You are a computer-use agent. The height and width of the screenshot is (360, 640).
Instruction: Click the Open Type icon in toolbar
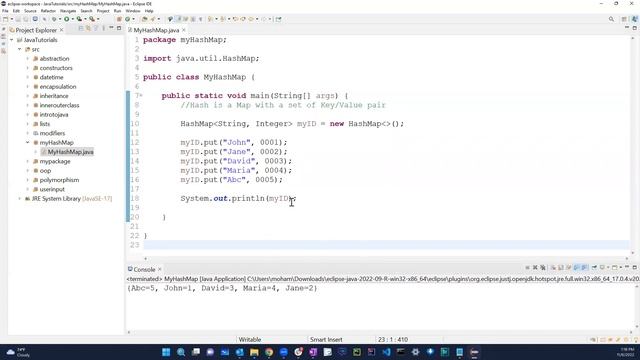coord(144,19)
